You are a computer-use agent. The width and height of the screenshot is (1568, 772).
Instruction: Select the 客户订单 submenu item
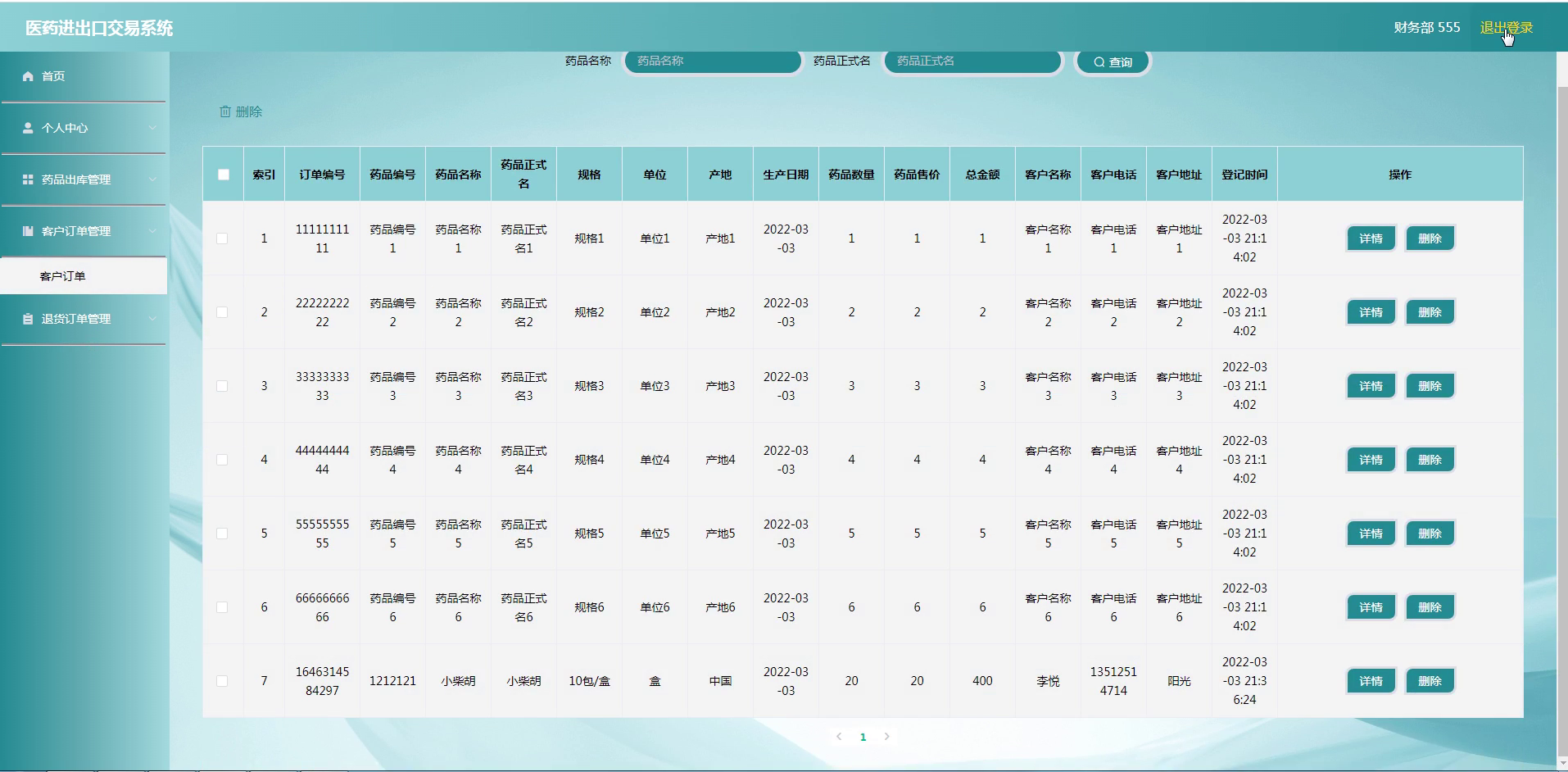[84, 276]
